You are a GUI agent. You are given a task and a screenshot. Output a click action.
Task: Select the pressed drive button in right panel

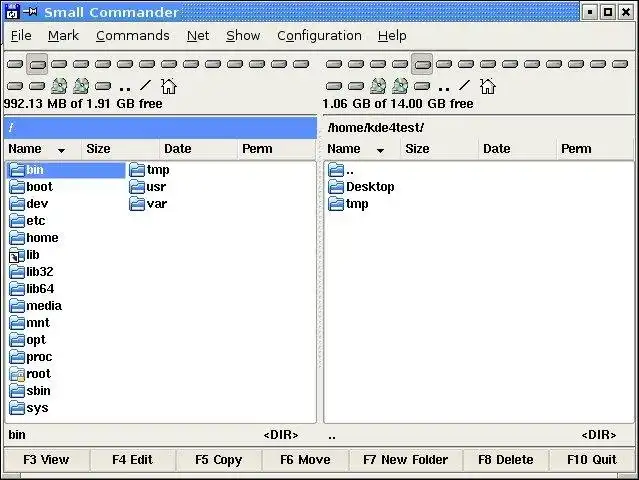(422, 64)
